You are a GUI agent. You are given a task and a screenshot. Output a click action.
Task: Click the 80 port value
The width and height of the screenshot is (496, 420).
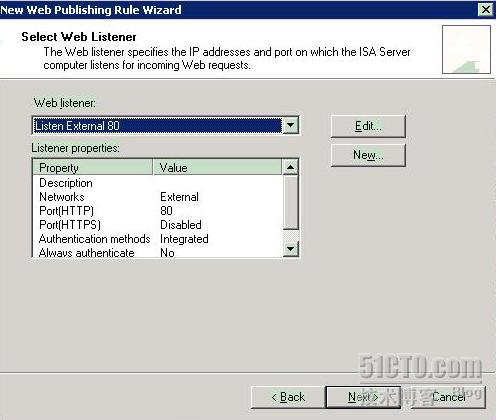(x=166, y=211)
